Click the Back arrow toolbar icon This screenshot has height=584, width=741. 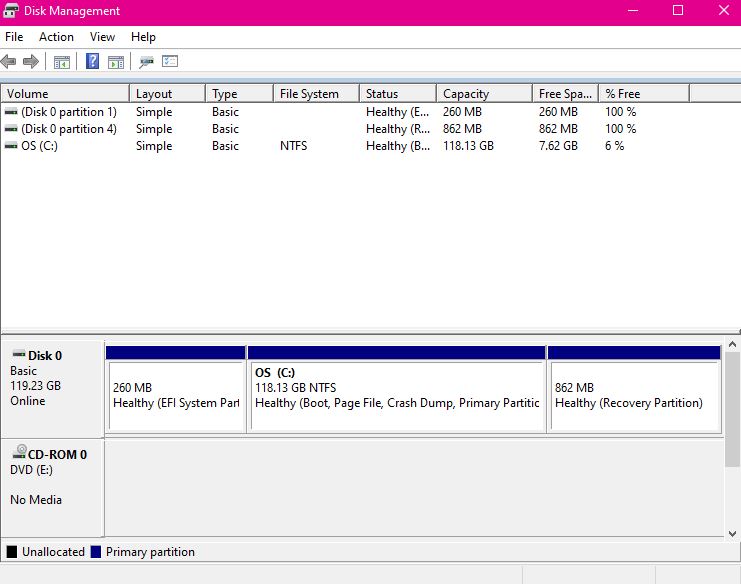tap(9, 61)
